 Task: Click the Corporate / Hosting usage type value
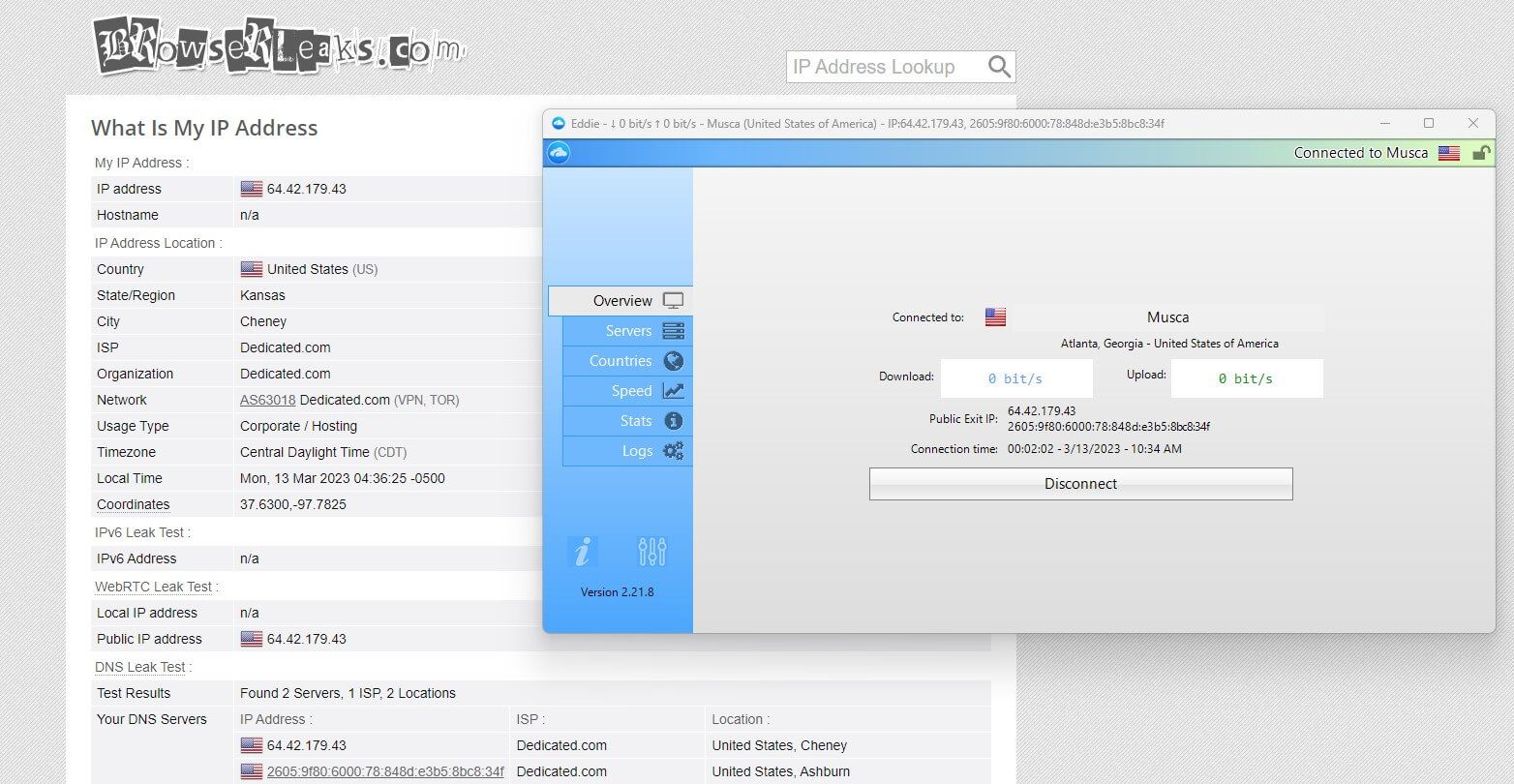(x=298, y=426)
